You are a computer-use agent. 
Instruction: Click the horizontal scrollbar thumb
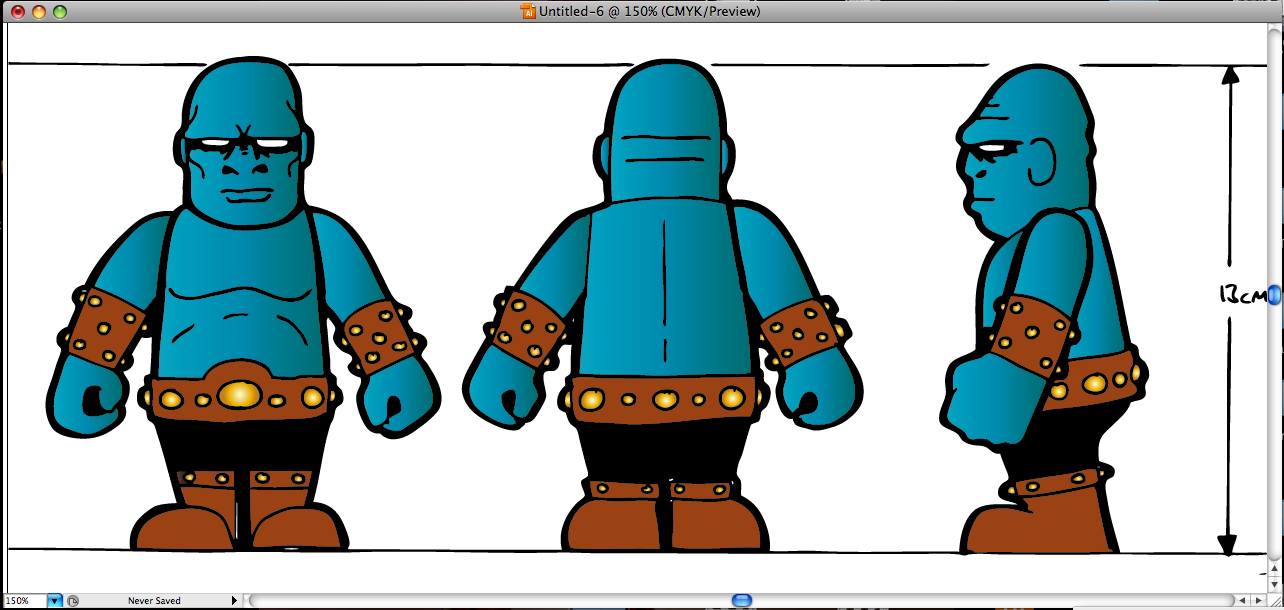[740, 599]
